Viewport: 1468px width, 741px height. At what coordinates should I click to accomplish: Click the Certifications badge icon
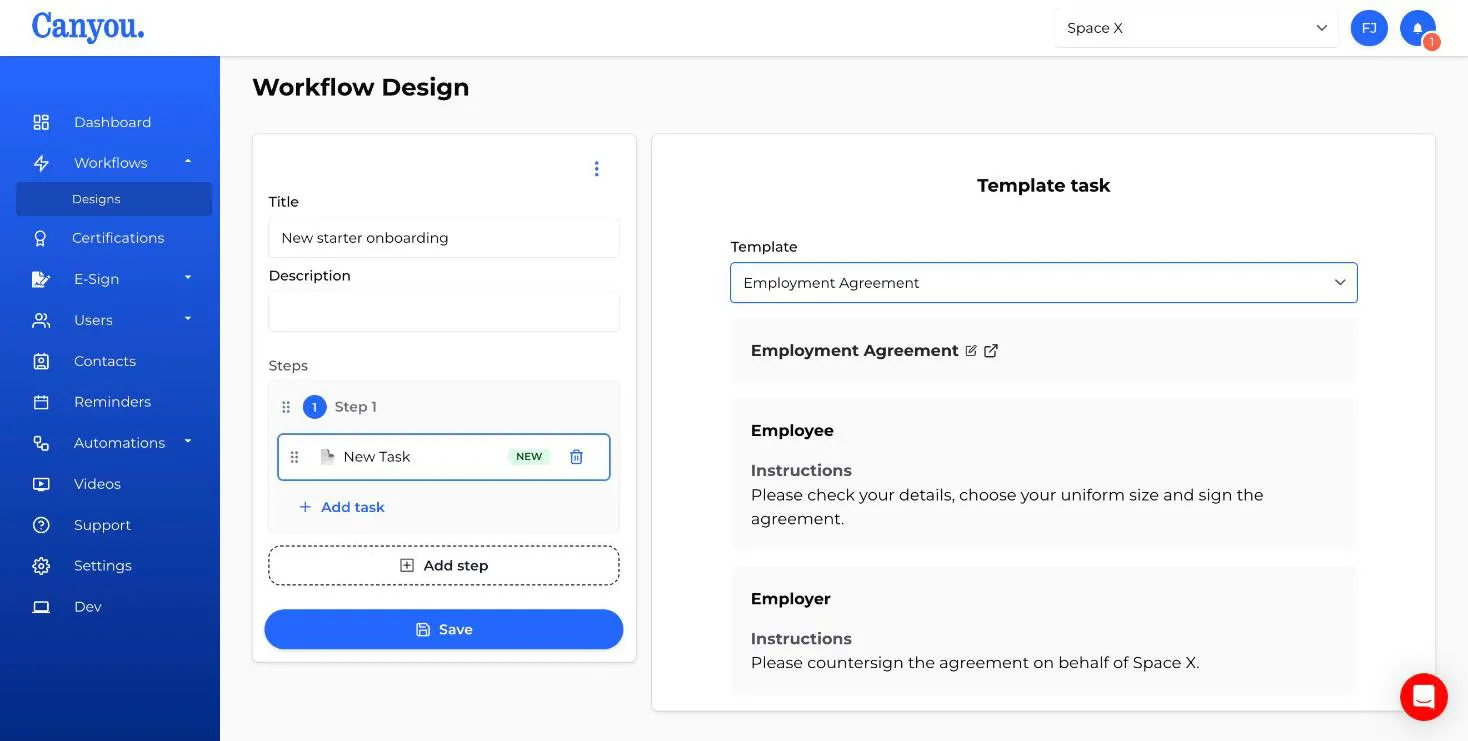click(41, 238)
